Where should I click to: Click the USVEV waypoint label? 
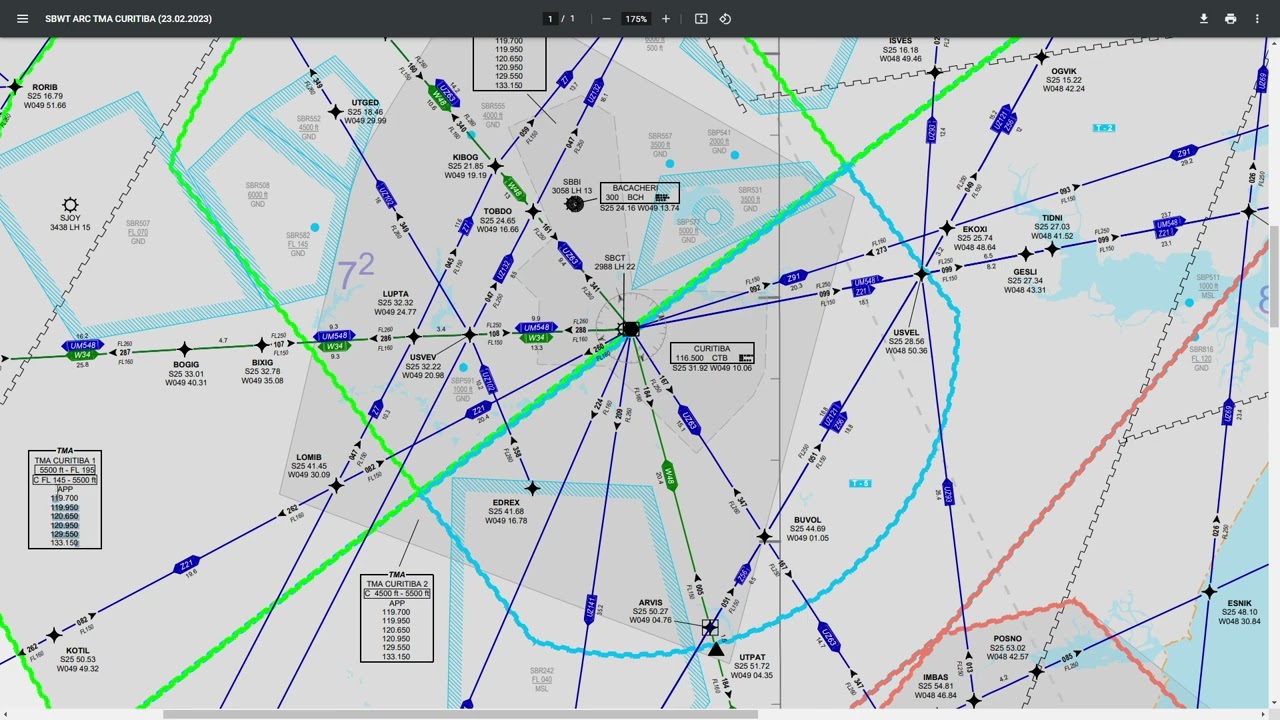(x=422, y=366)
